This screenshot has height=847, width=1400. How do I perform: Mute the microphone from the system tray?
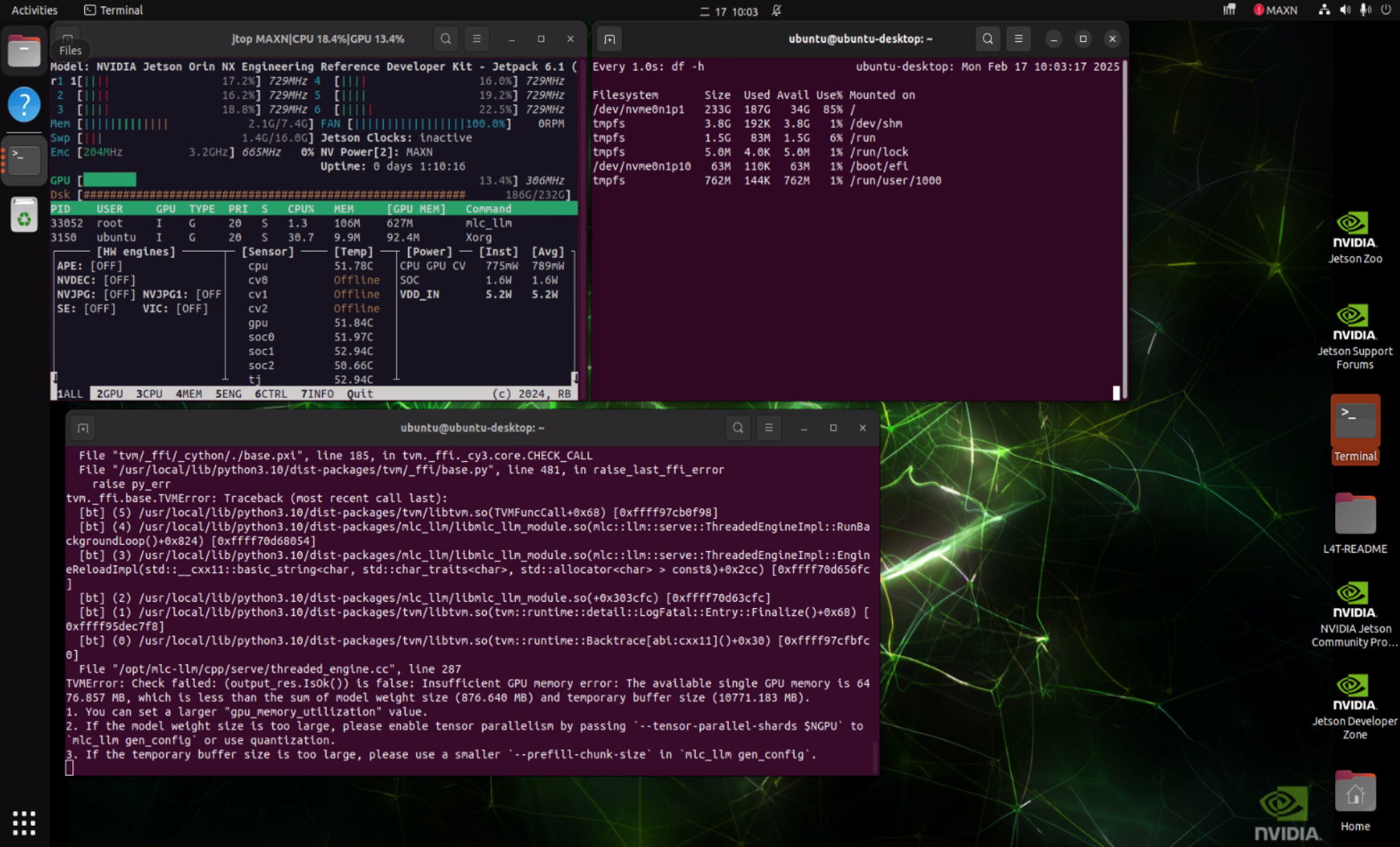point(1364,10)
